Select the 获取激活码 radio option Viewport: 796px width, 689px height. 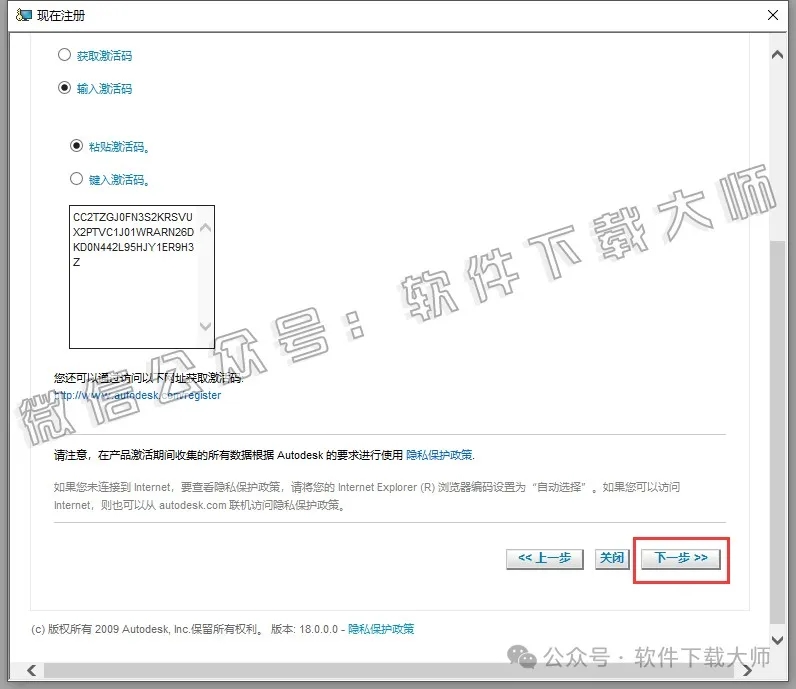tap(64, 55)
